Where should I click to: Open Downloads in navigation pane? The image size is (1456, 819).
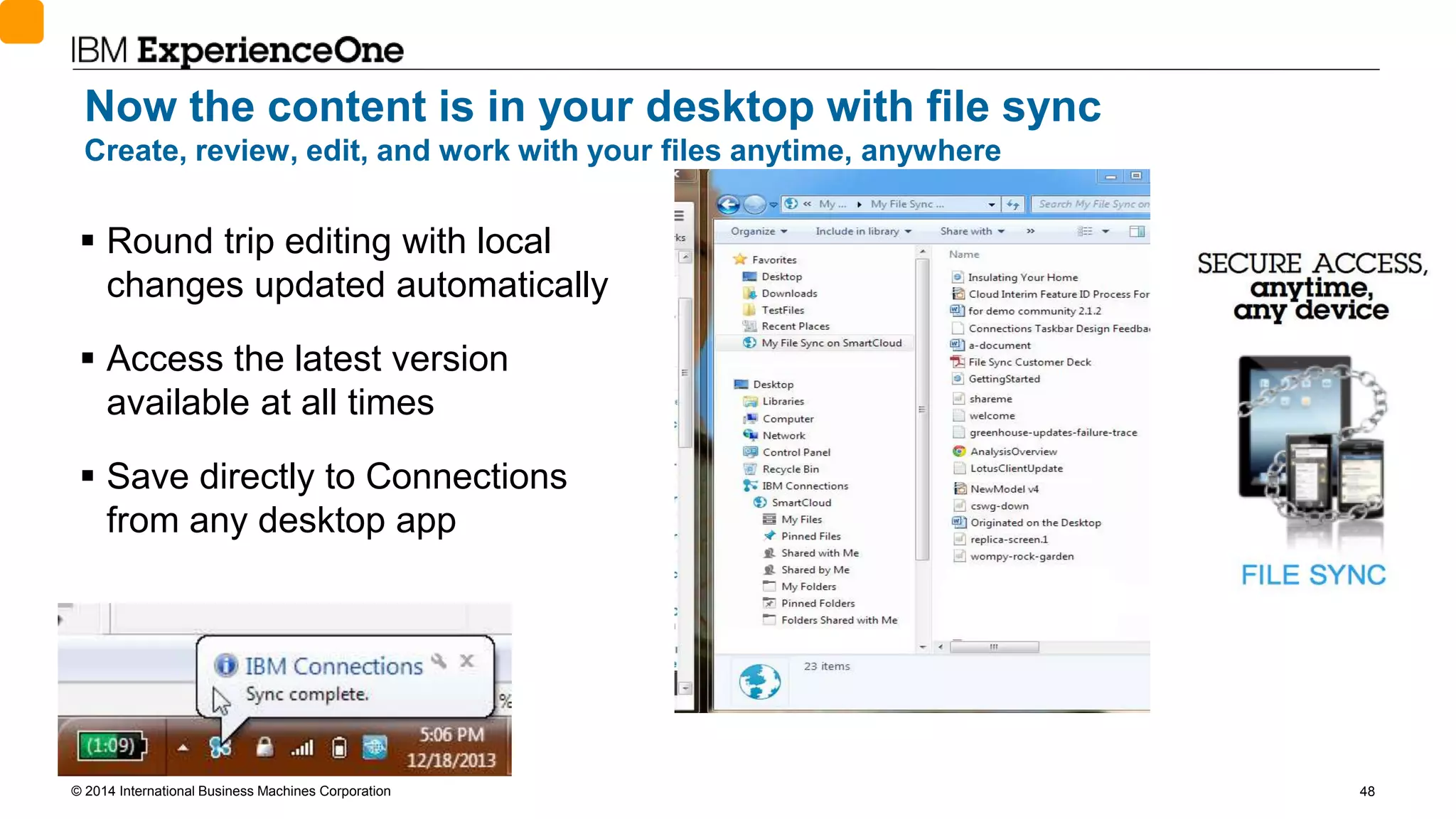[780, 293]
